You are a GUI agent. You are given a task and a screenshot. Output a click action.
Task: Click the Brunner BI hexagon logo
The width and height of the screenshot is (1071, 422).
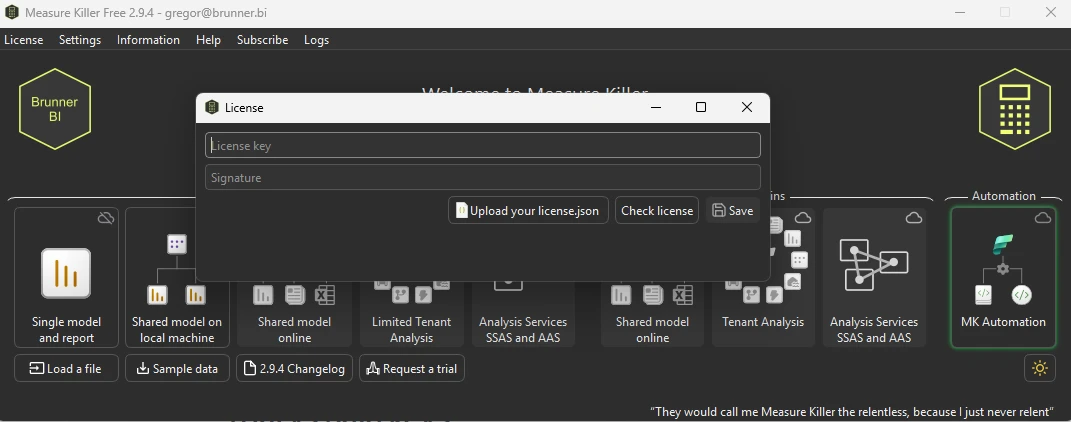[55, 109]
